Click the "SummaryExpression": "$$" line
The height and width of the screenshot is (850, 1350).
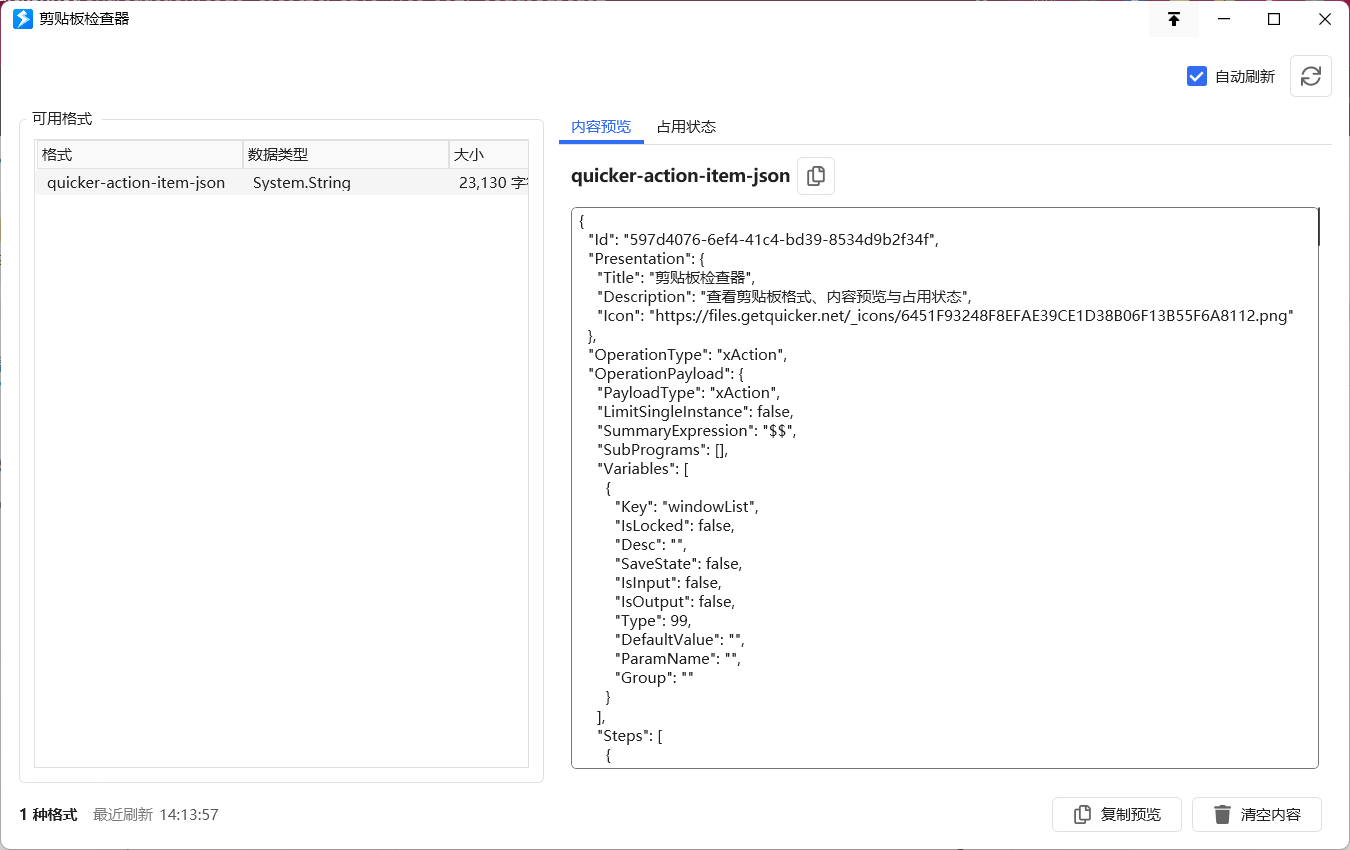[x=697, y=431]
